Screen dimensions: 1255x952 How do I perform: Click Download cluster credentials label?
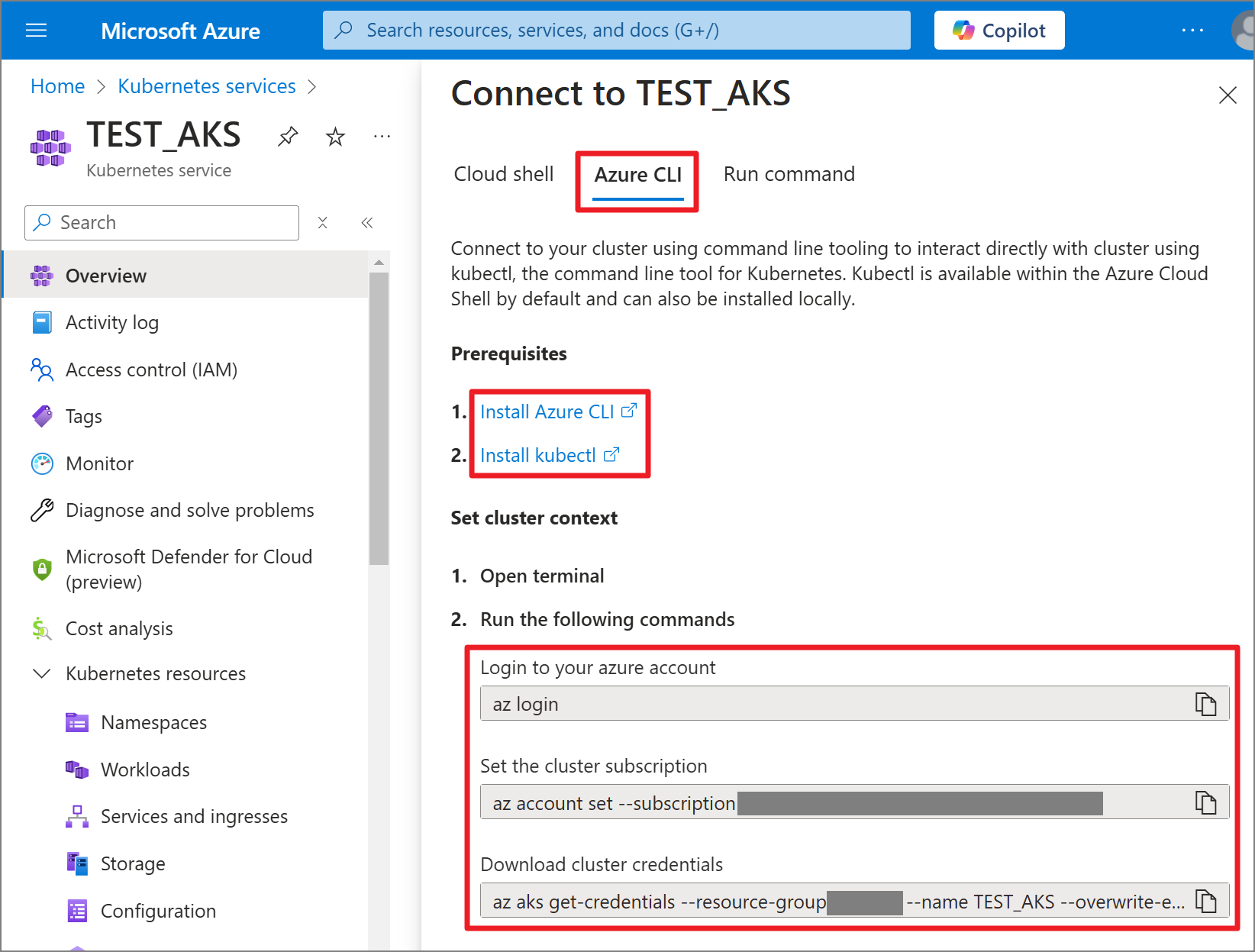point(601,865)
